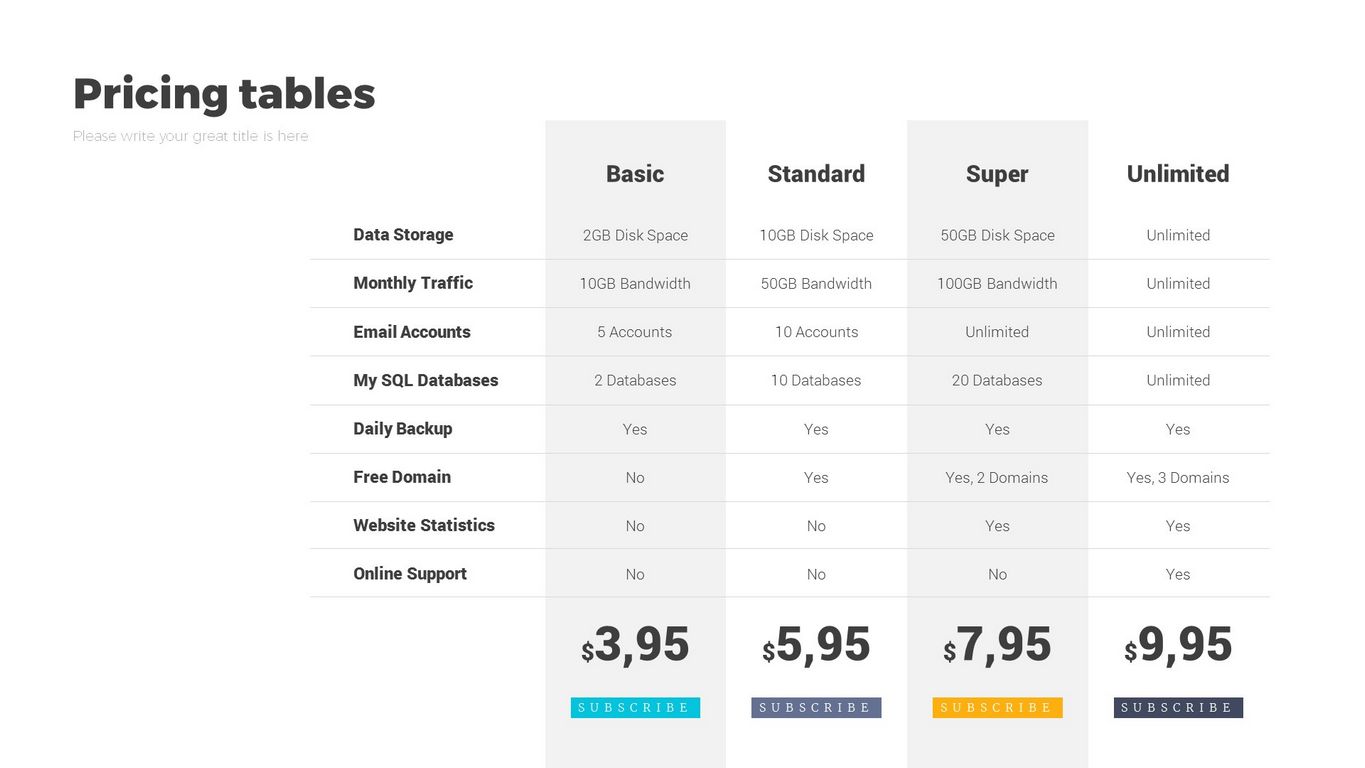Screen dimensions: 1365x768
Task: Click the "100GB Bandwidth" cell
Action: 997,284
